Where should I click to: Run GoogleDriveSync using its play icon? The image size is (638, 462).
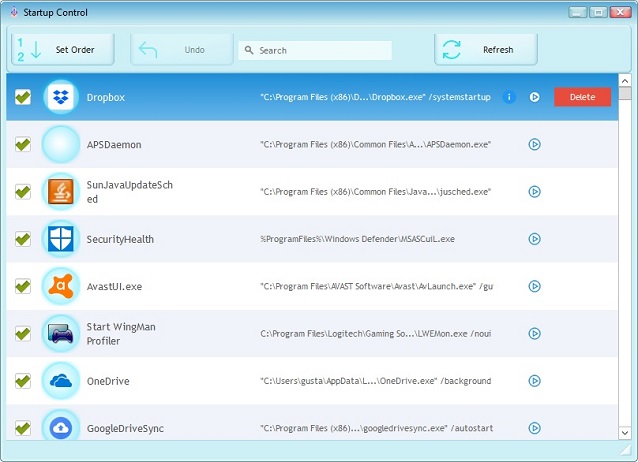point(534,428)
